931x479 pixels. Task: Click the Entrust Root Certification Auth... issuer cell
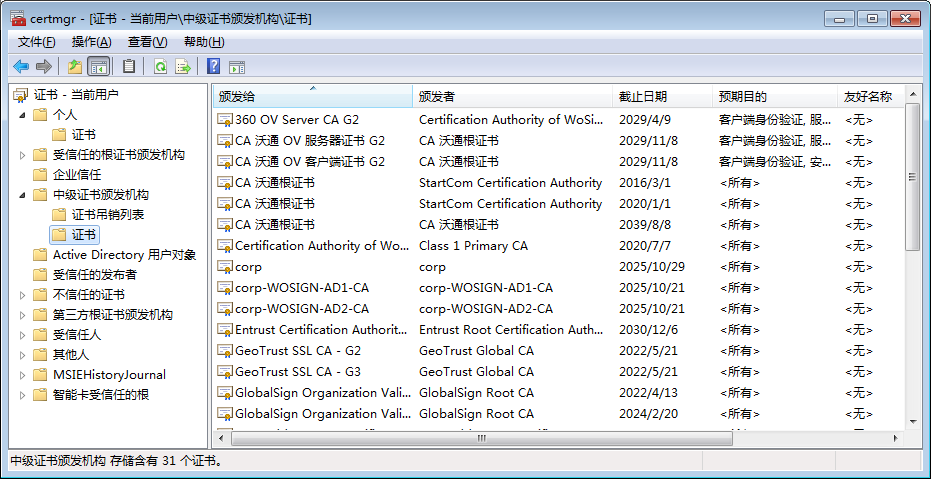pyautogui.click(x=511, y=330)
